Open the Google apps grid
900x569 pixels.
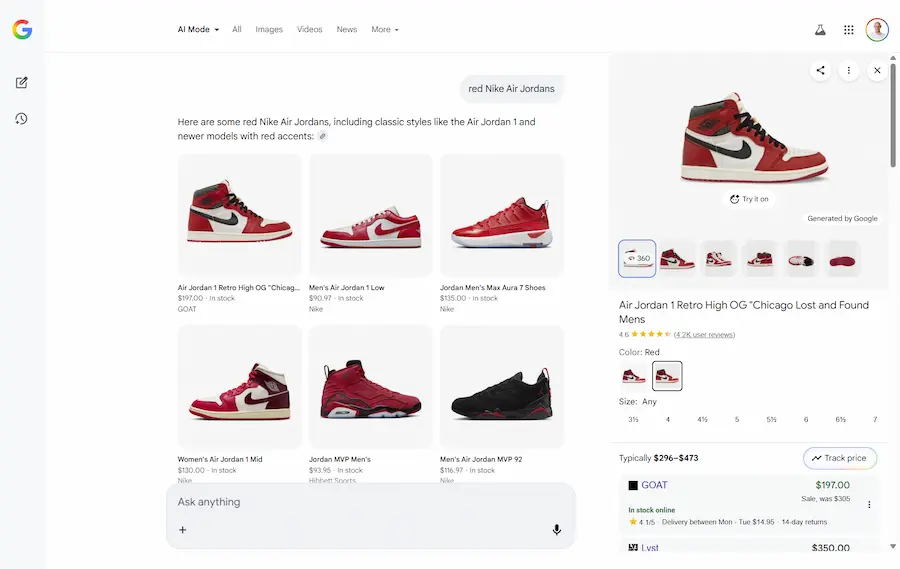click(849, 30)
